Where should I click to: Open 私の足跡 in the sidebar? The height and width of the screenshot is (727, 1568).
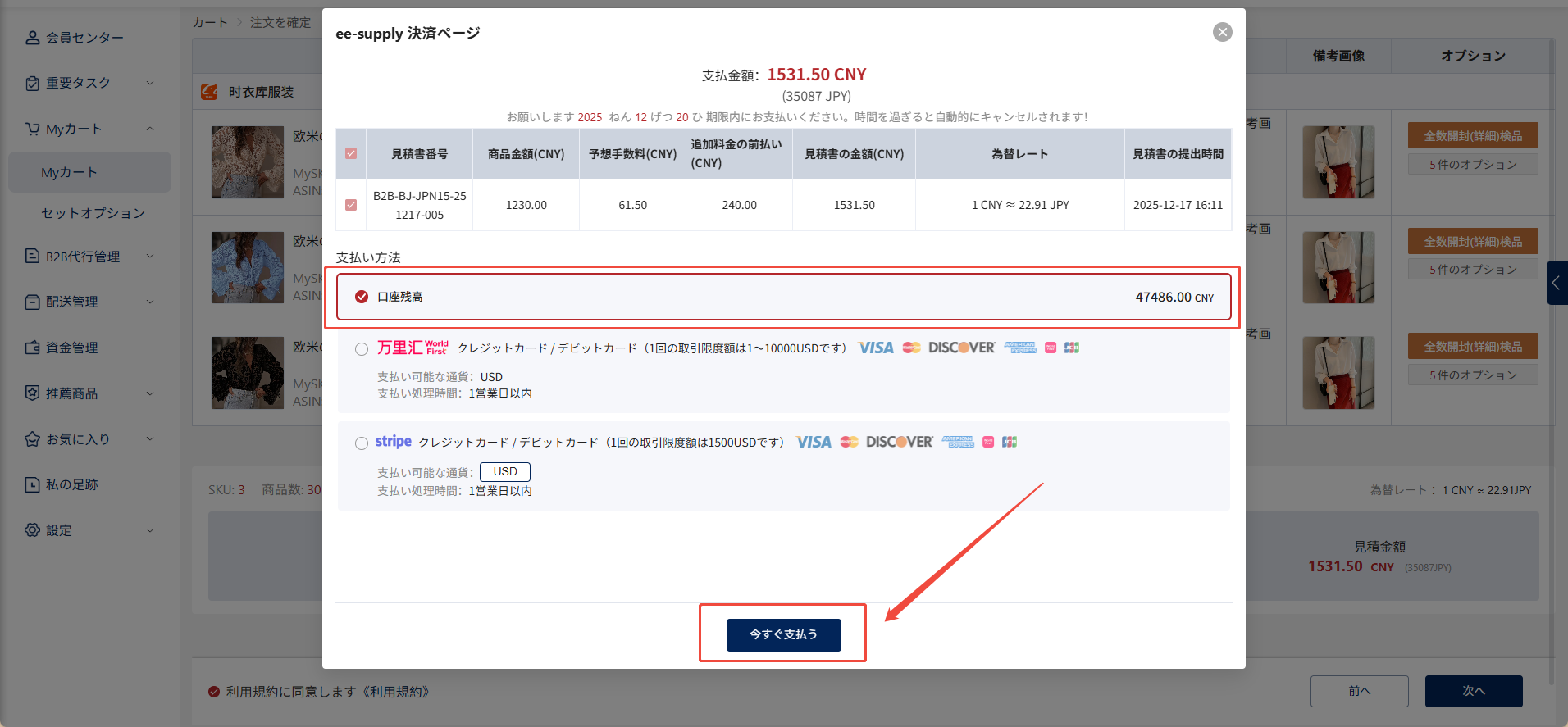[72, 484]
